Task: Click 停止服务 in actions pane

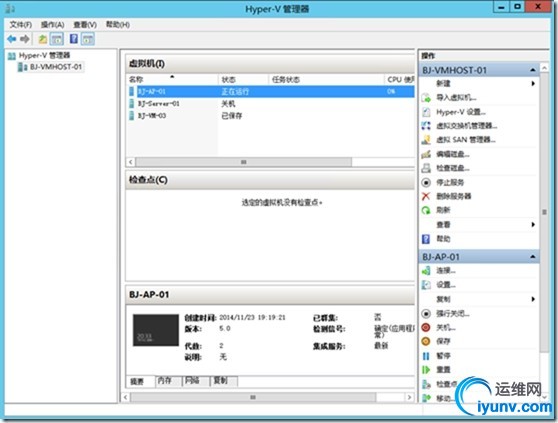Action: coord(450,183)
